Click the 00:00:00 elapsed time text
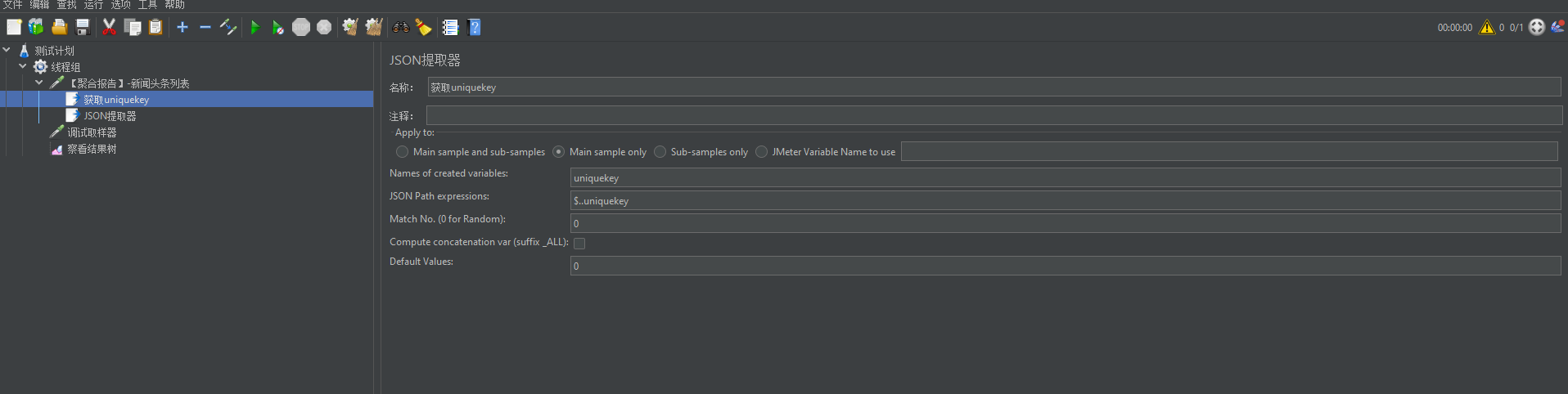The image size is (1568, 394). coord(1454,28)
